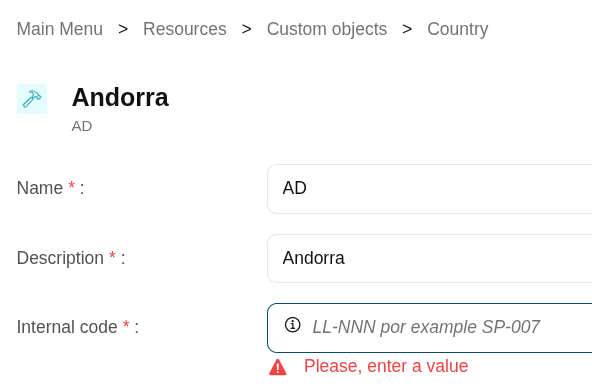The width and height of the screenshot is (592, 391).
Task: Navigate to Custom objects breadcrumb
Action: [x=327, y=29]
